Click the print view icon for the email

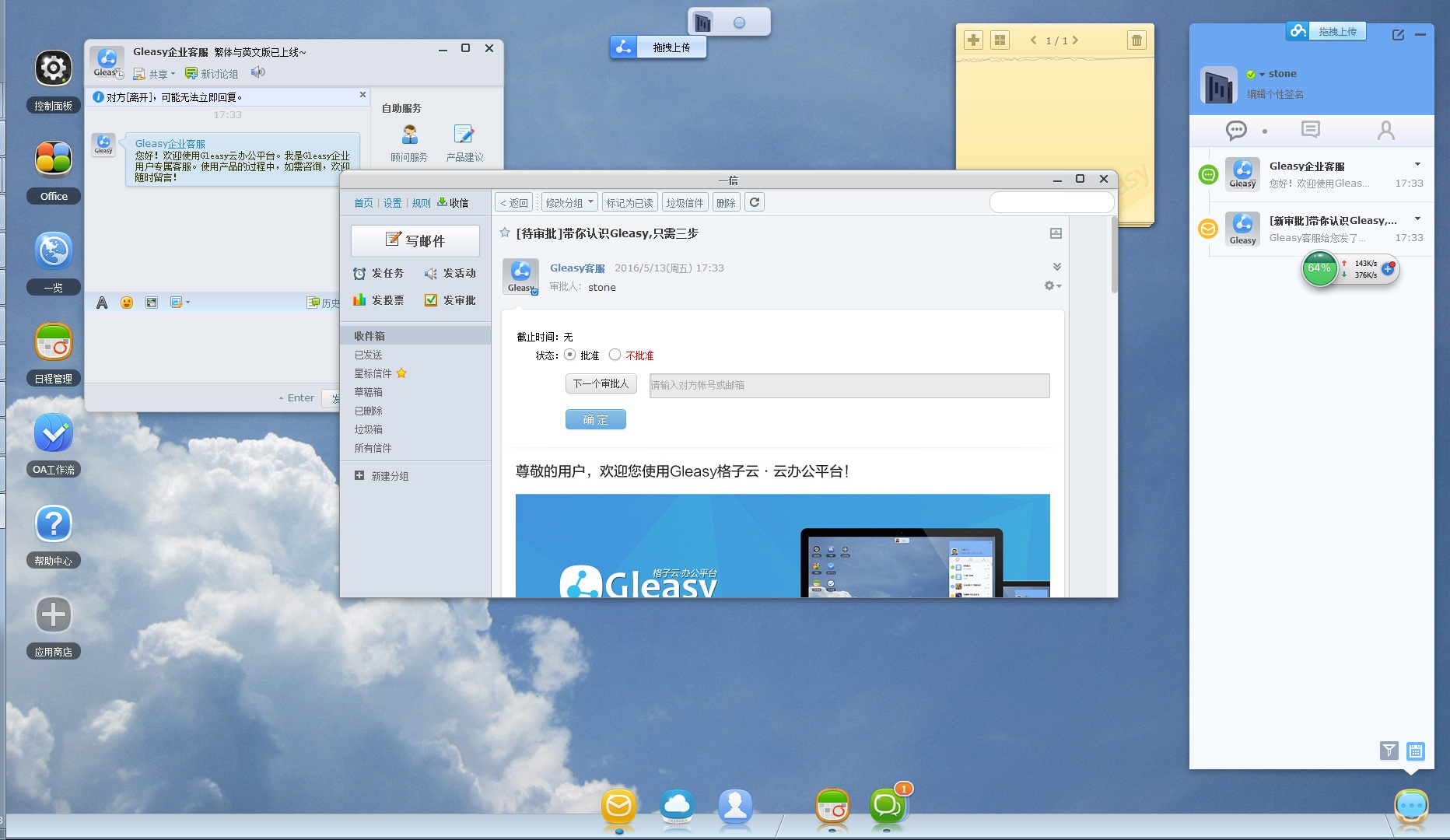1056,233
